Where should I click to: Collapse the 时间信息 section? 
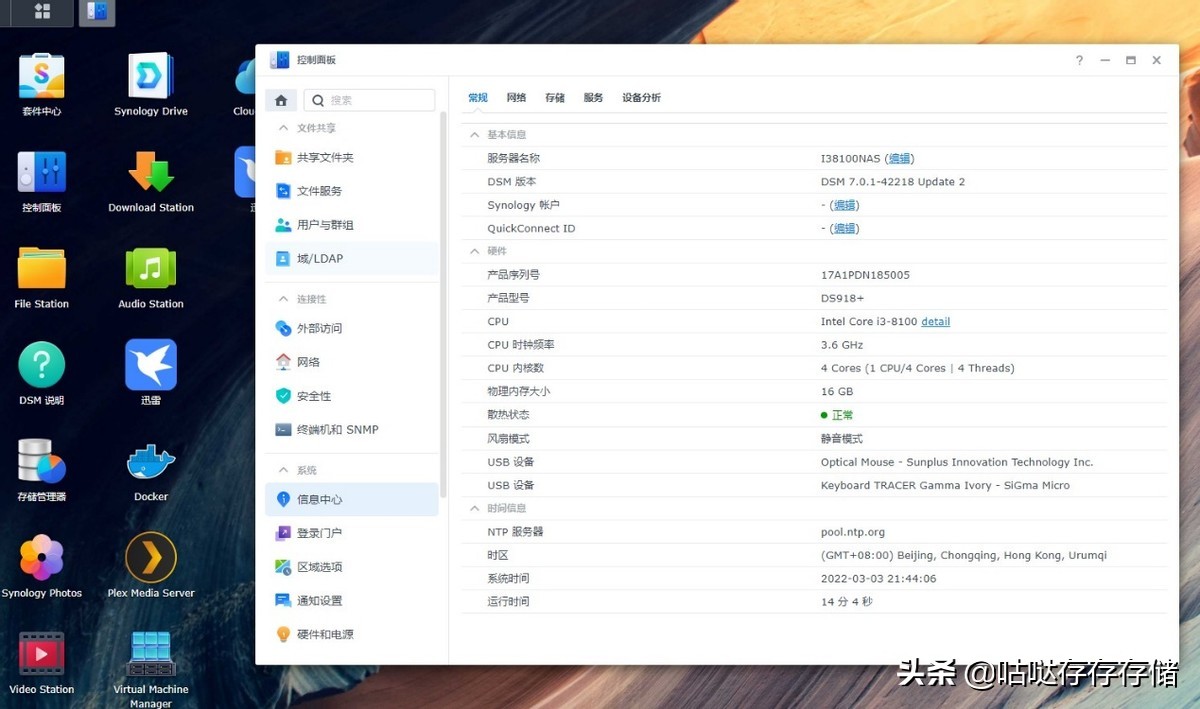click(x=473, y=508)
